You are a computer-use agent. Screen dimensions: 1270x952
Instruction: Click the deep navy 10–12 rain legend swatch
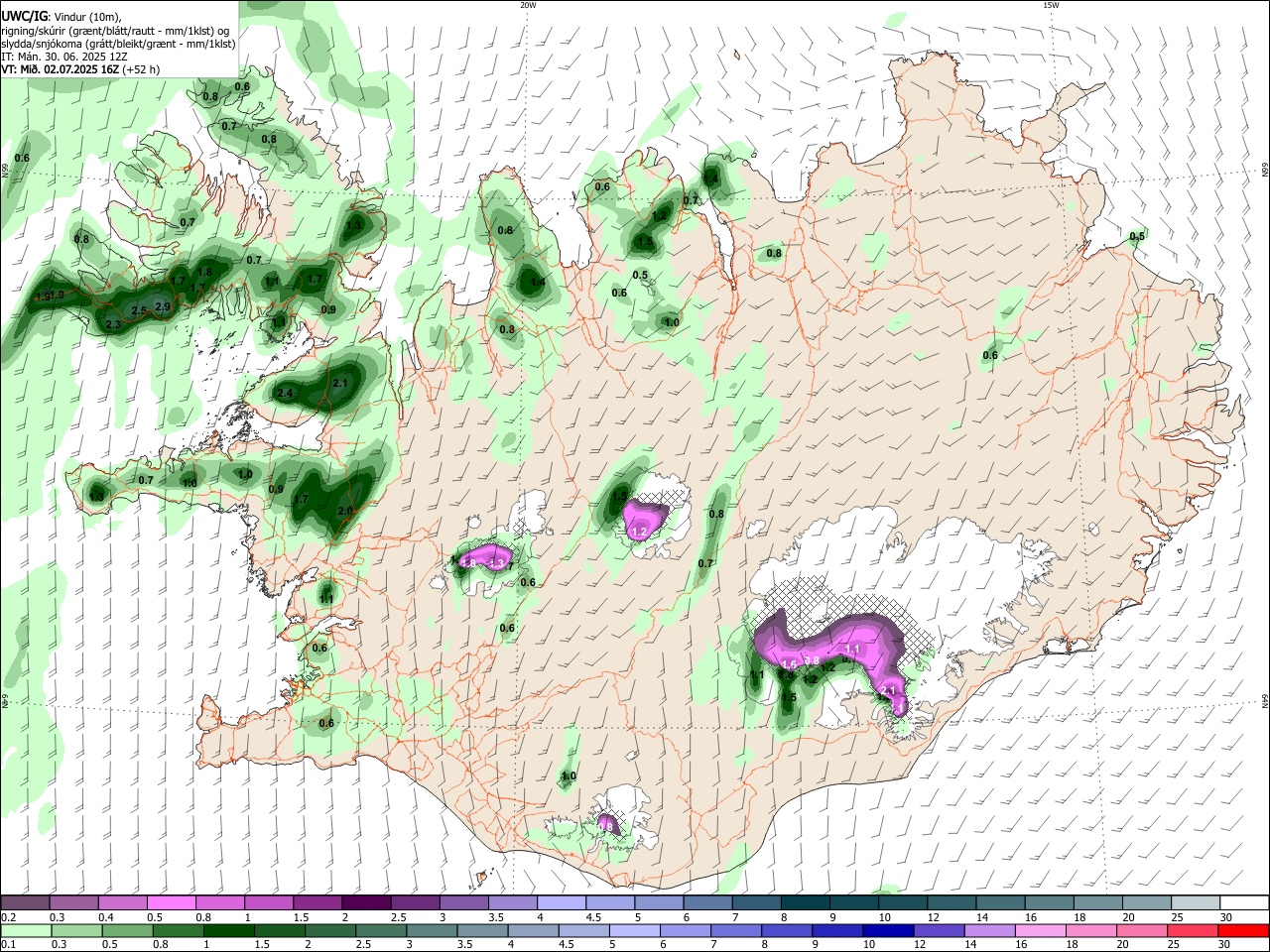pyautogui.click(x=888, y=930)
